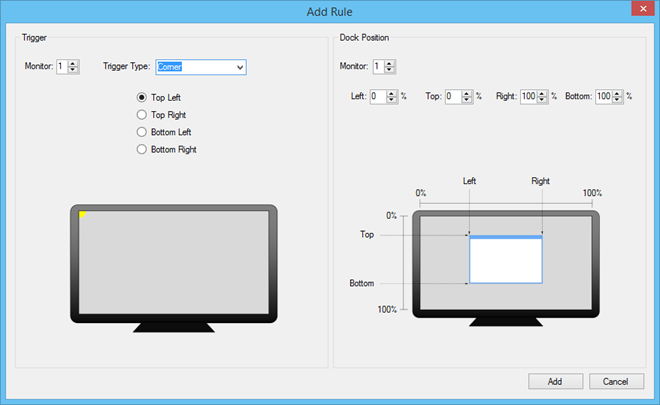Screen dimensions: 660x405
Task: Increase the Dock Position Monitor number
Action: (389, 64)
